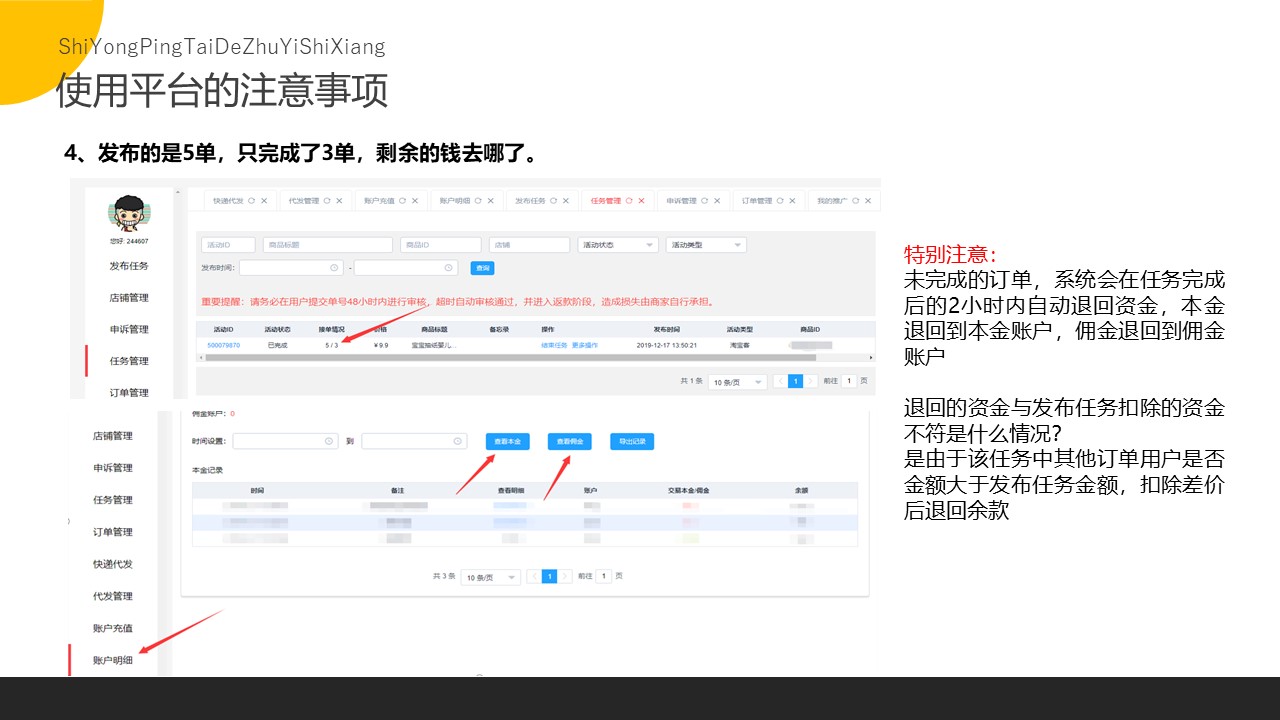Focus the 商品ID input field
Viewport: 1280px width, 720px height.
(440, 245)
